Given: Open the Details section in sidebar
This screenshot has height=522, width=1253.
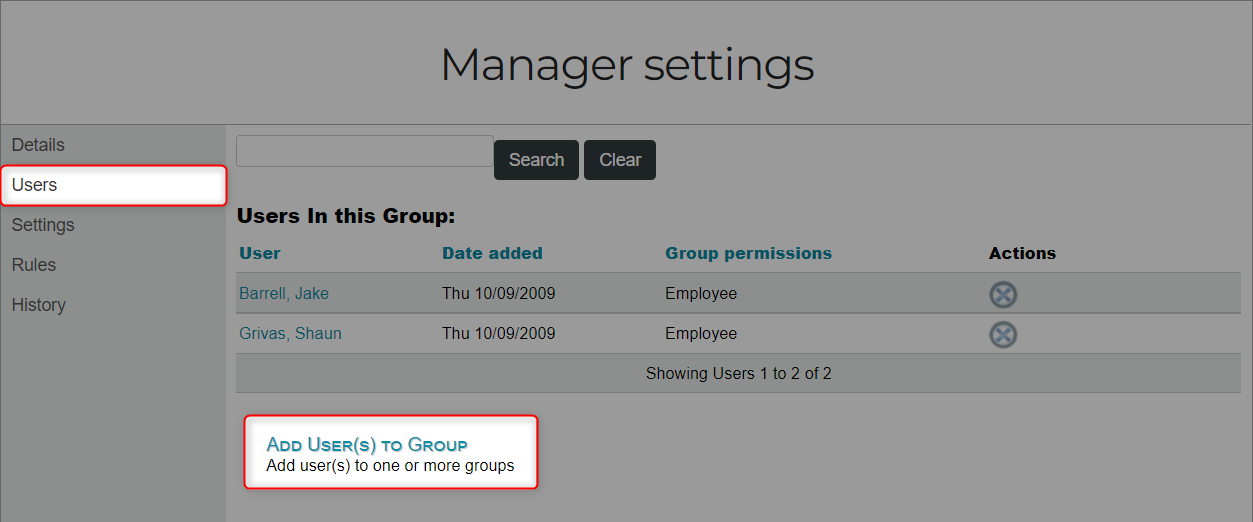Looking at the screenshot, I should point(38,145).
